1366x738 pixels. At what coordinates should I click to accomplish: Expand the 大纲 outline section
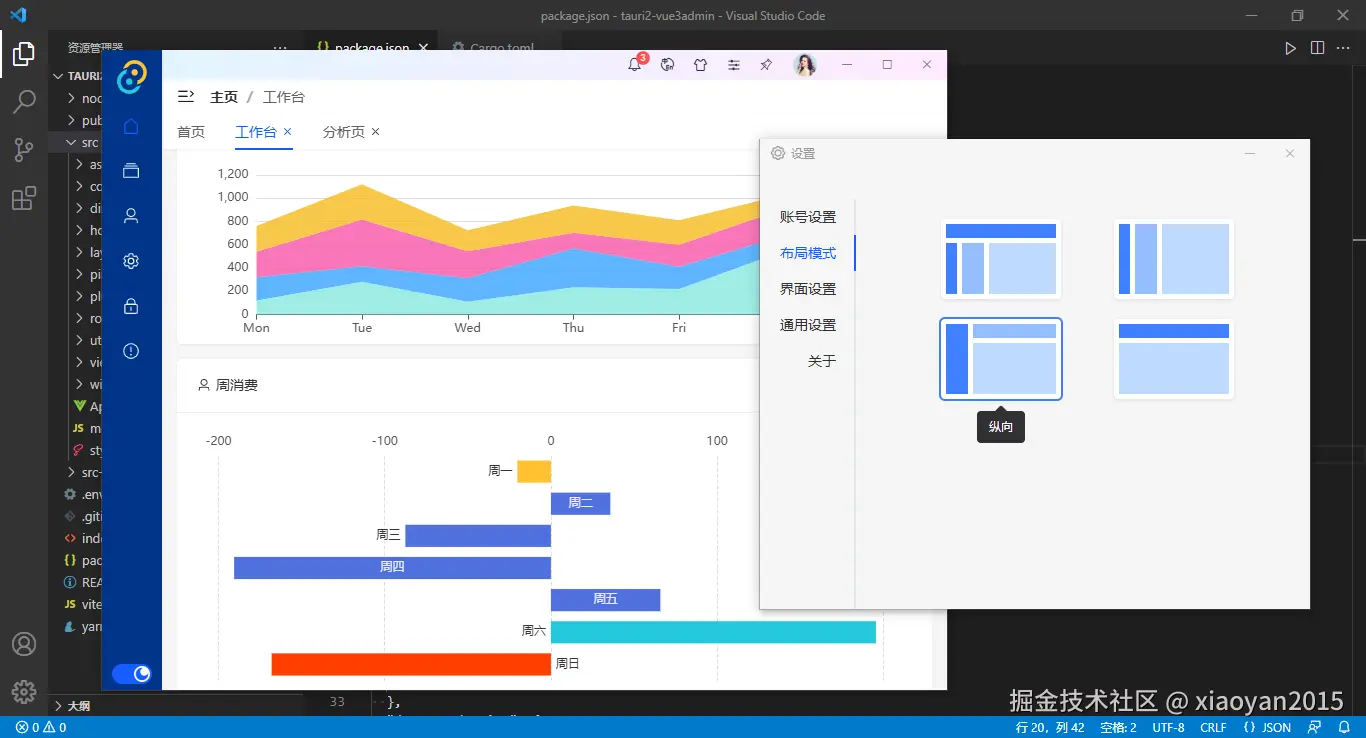click(x=73, y=706)
